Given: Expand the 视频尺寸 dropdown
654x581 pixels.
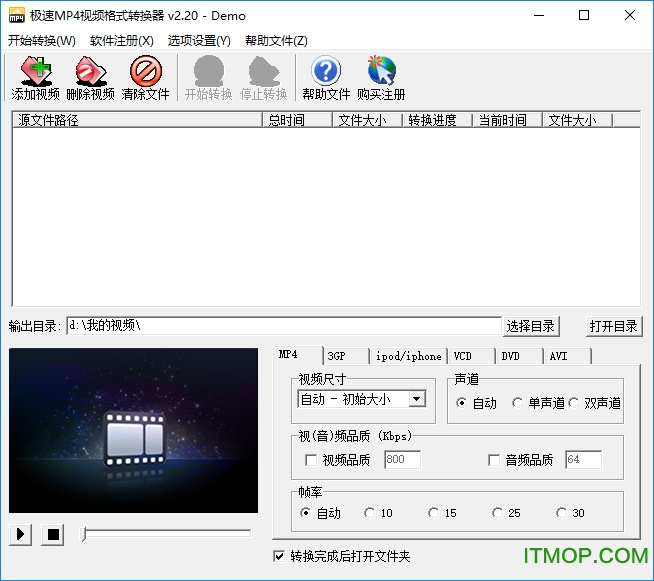Looking at the screenshot, I should 417,399.
